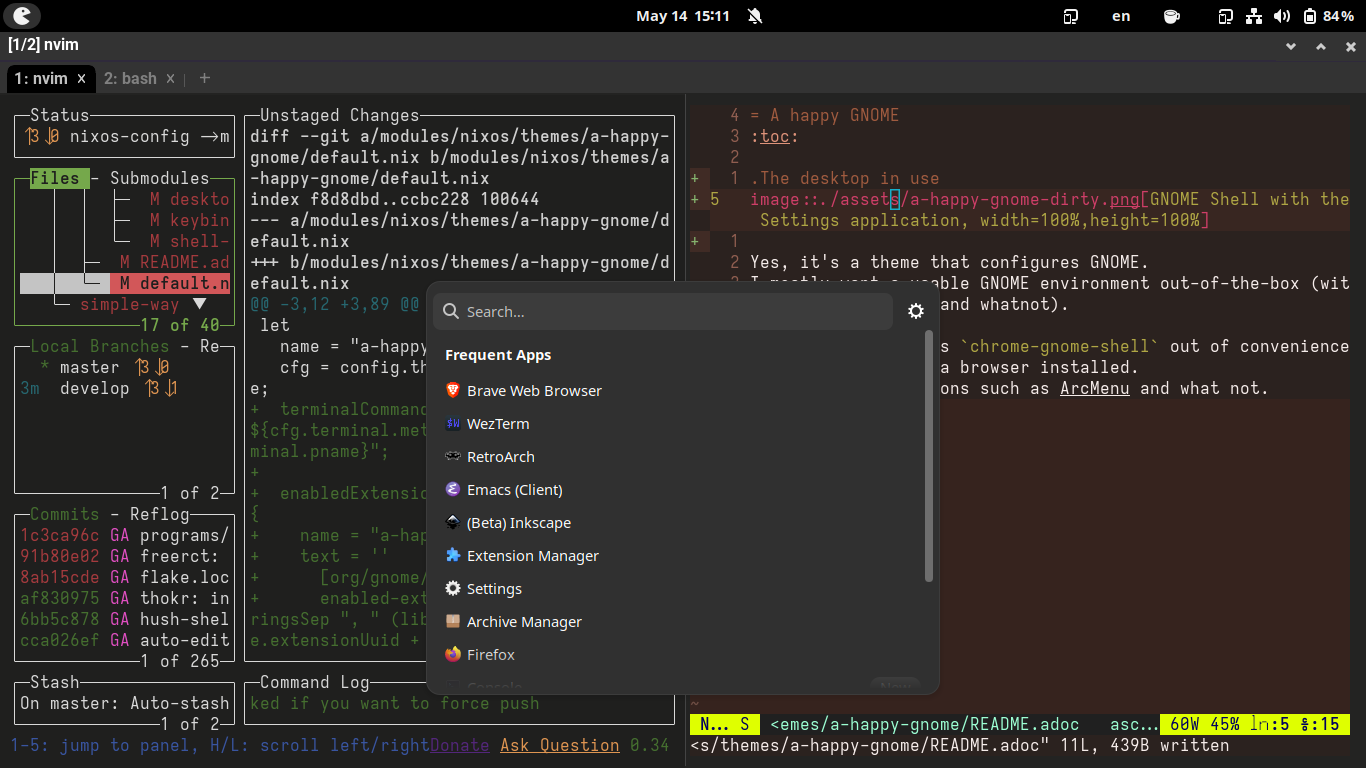
Task: Open Extension Manager puzzle icon
Action: click(453, 555)
